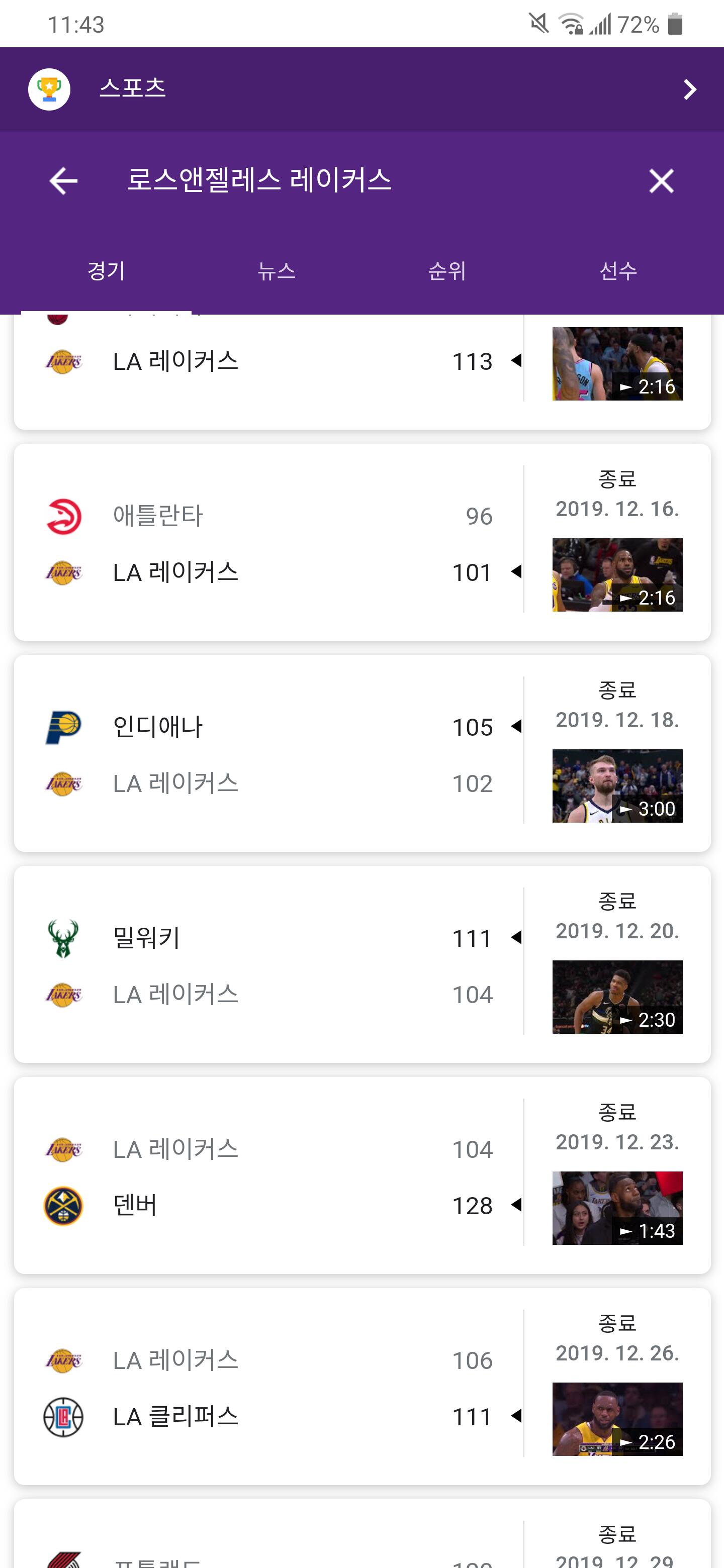Play the Clippers game 2:26 highlight
This screenshot has height=1568, width=724.
pos(617,1419)
